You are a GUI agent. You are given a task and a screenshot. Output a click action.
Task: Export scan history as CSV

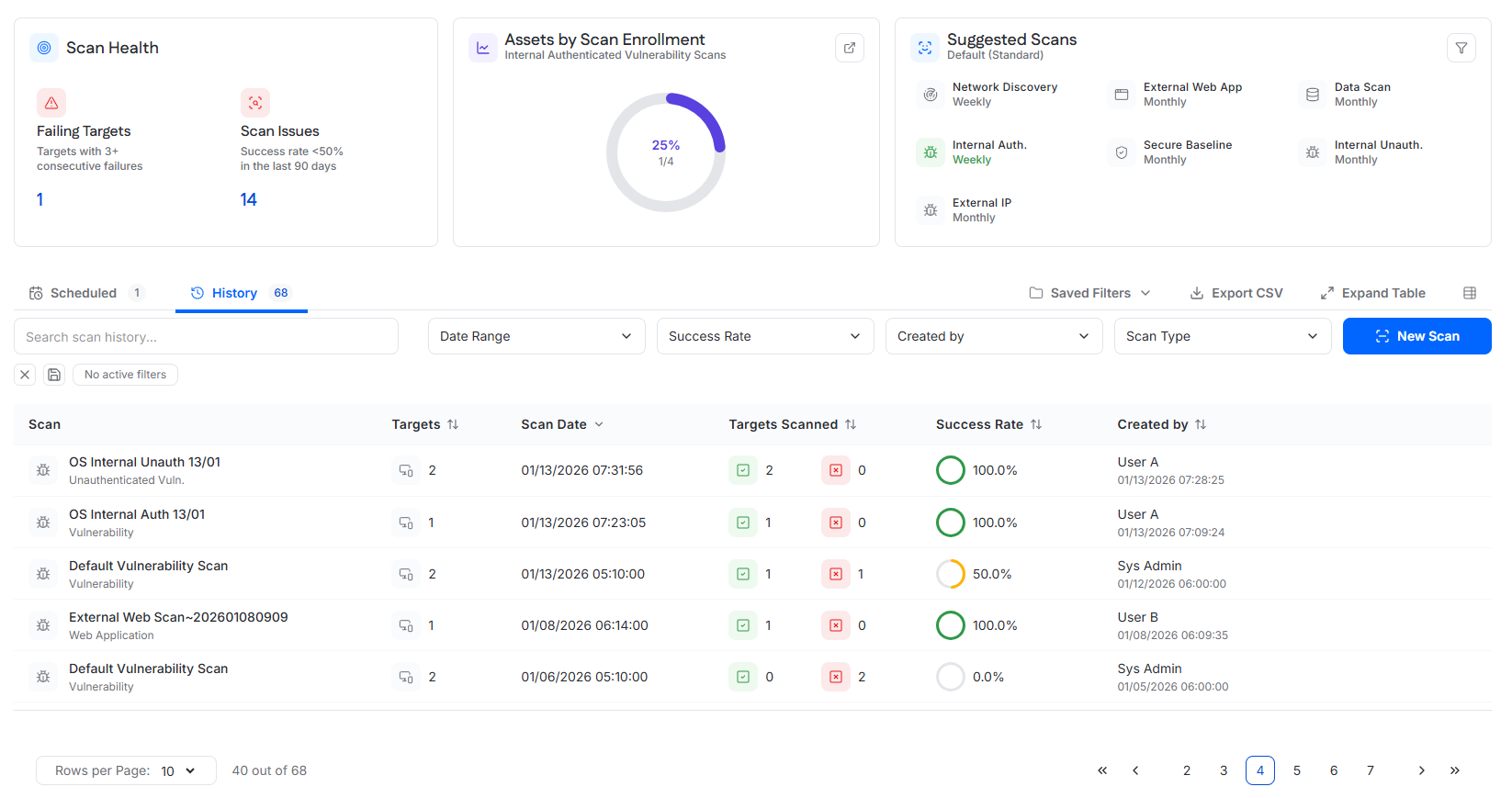1236,293
